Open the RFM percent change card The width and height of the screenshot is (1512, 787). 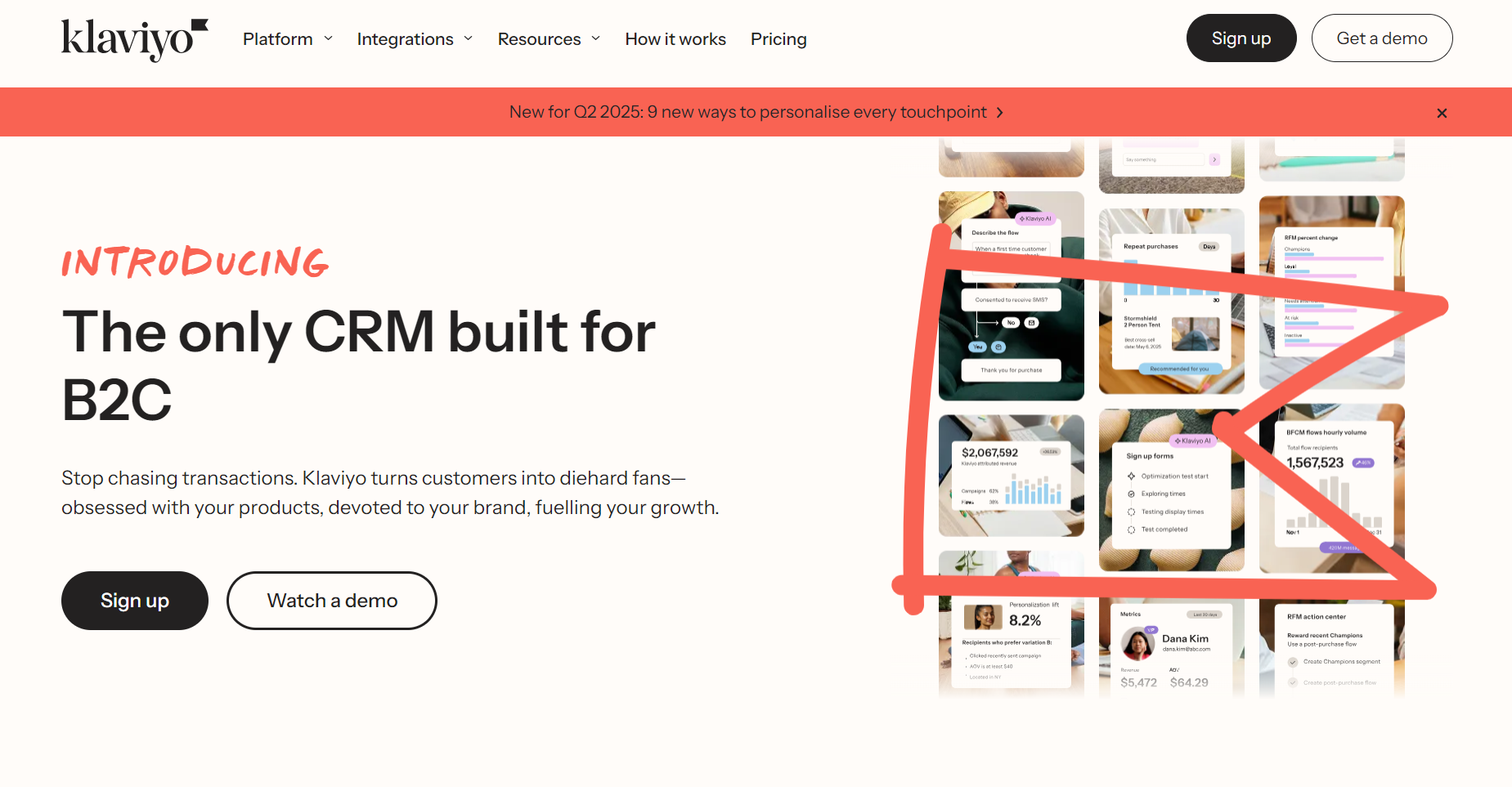[1332, 293]
